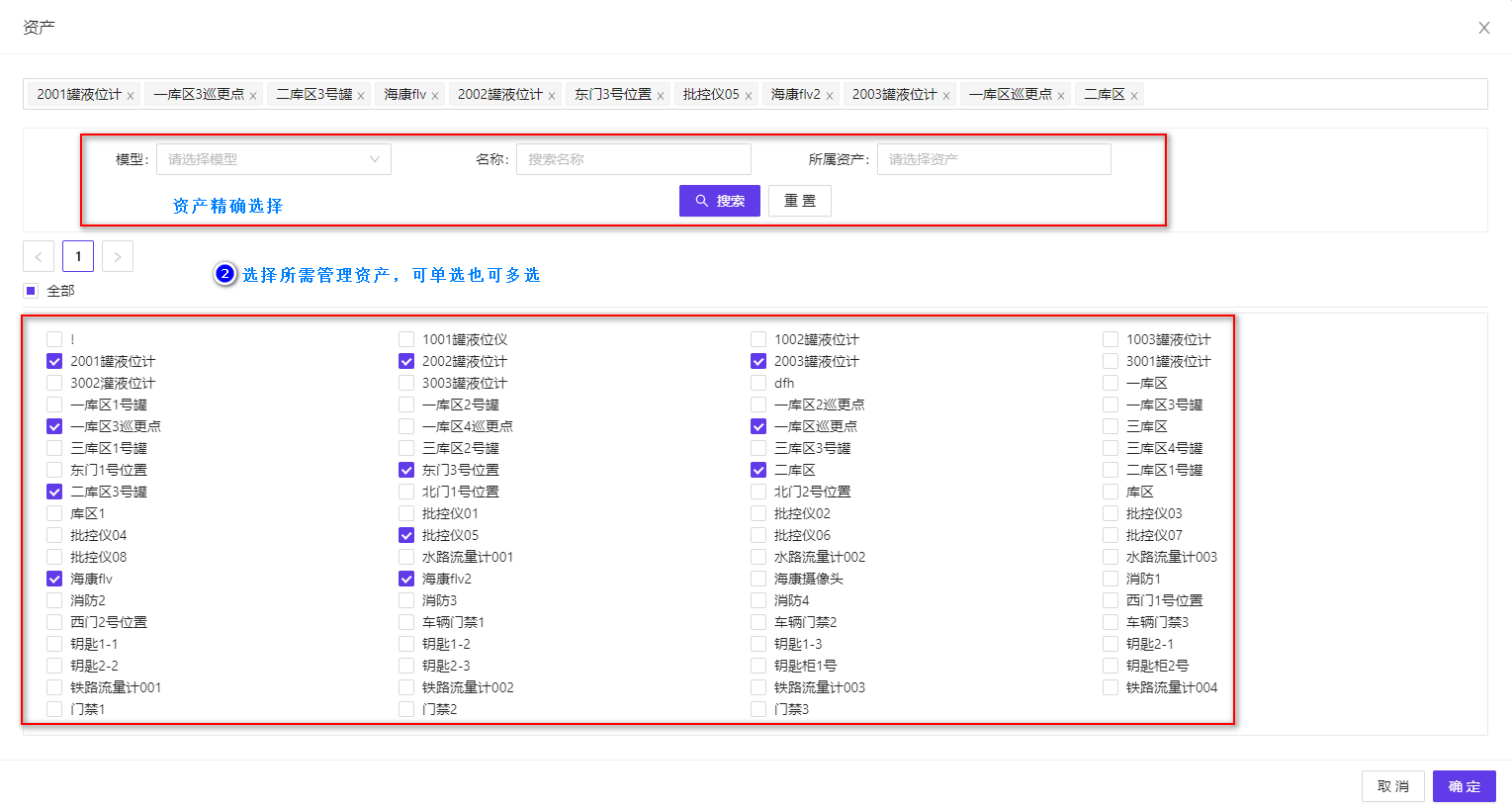Remove the 东门3号位置 tag
1512x810 pixels.
[661, 96]
